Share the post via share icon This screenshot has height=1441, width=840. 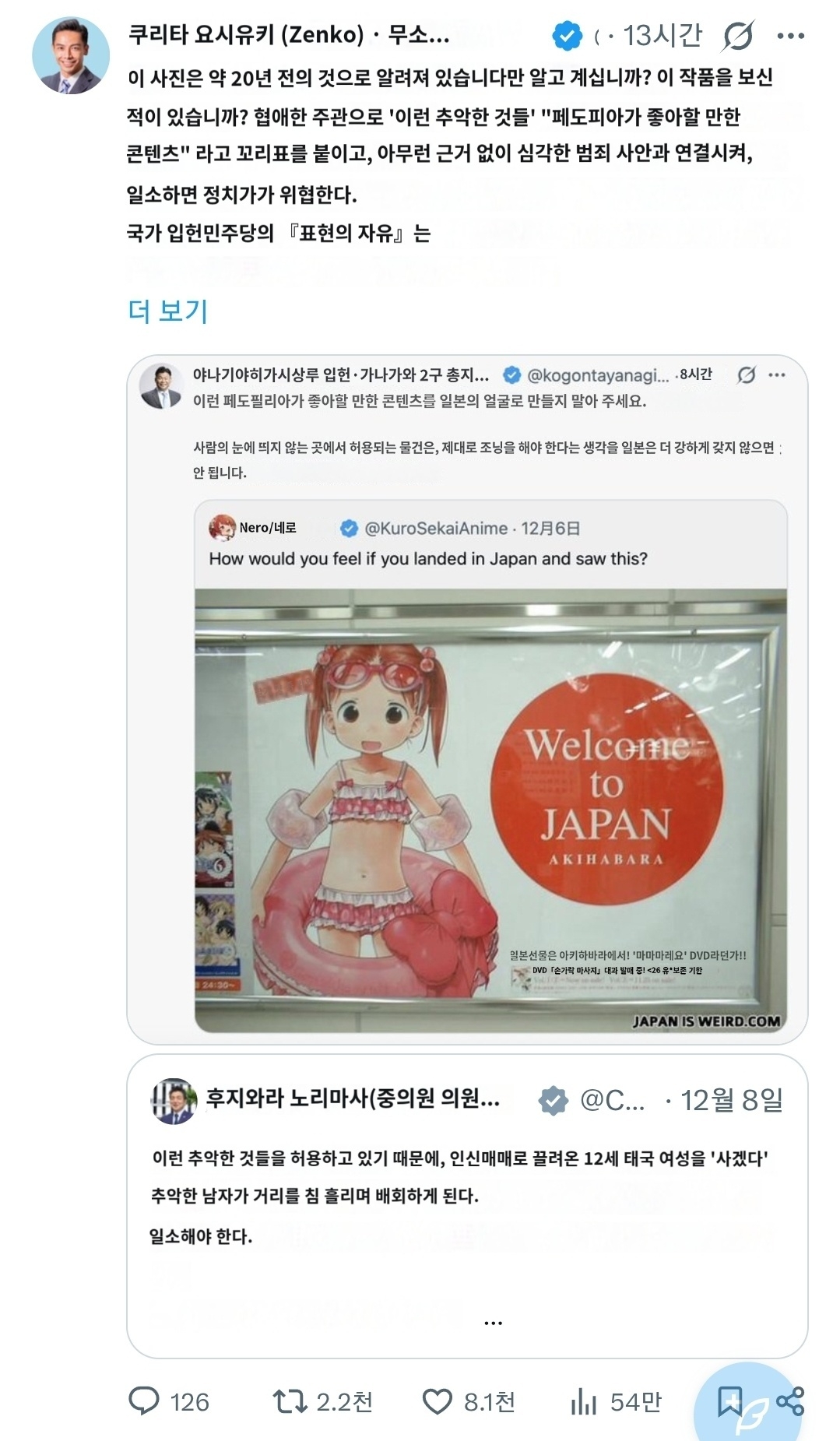point(790,1401)
